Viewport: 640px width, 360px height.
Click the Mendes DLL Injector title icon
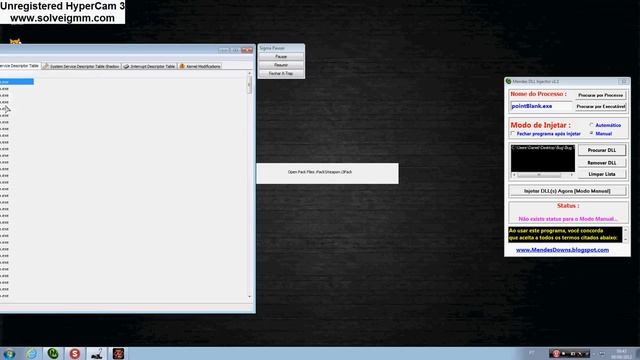(x=509, y=81)
